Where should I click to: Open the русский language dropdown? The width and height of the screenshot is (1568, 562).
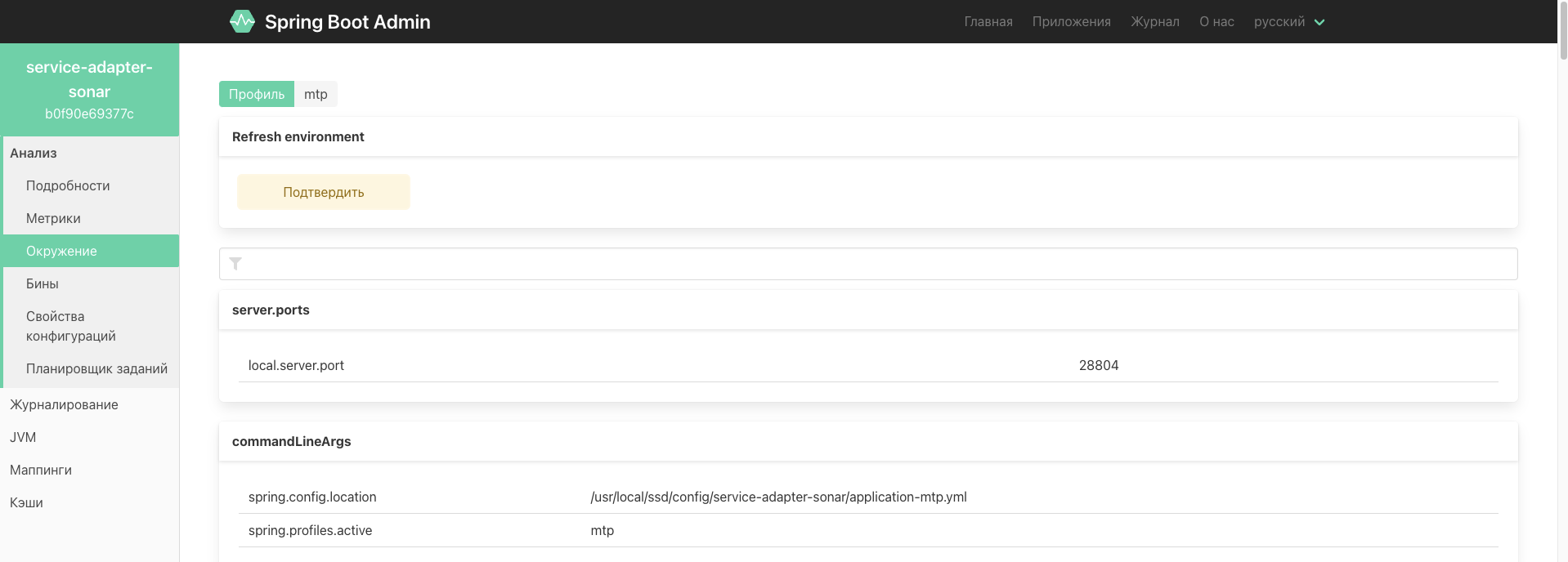click(x=1289, y=21)
